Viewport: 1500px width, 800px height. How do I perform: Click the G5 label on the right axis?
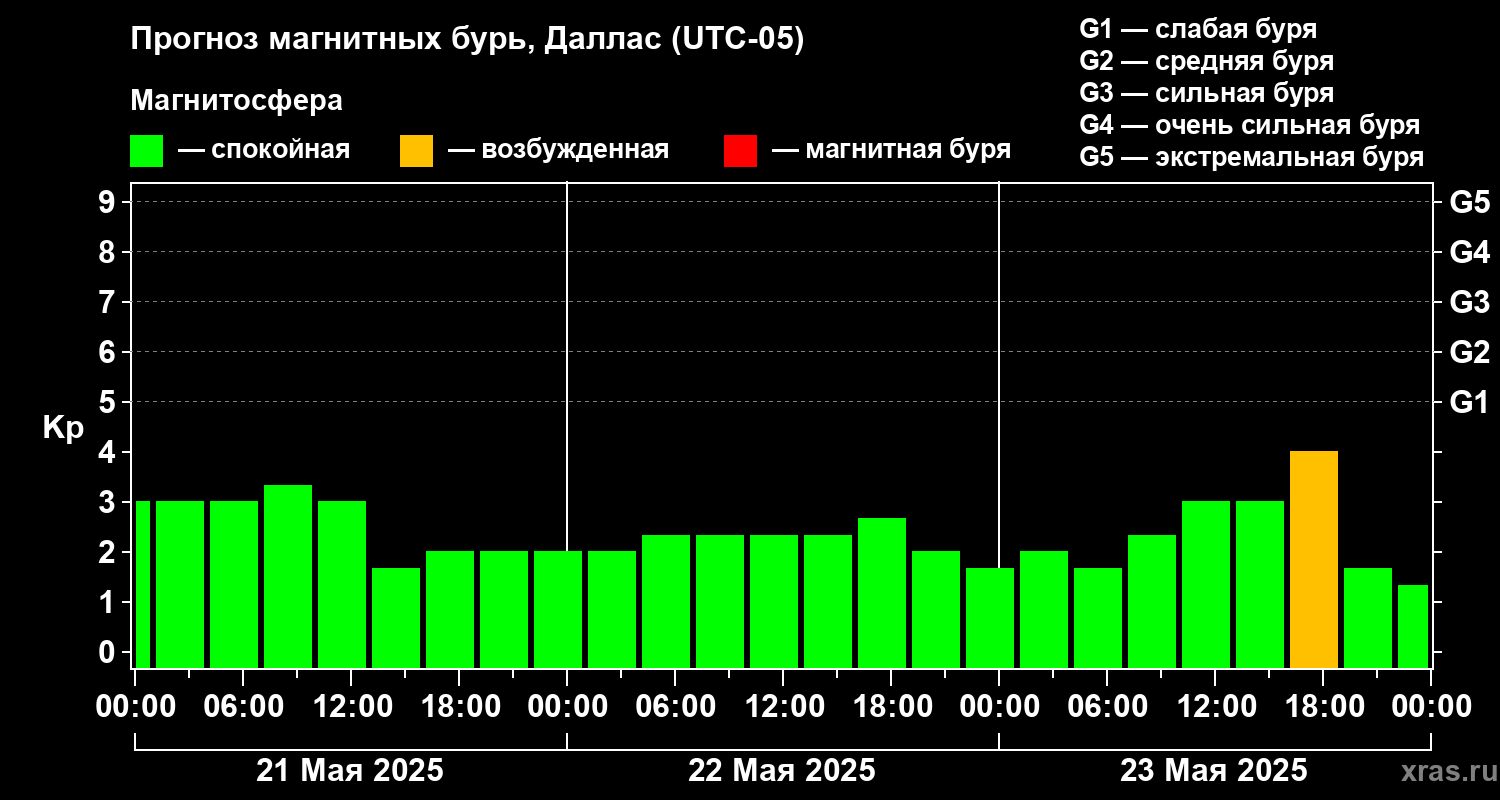[x=1469, y=202]
